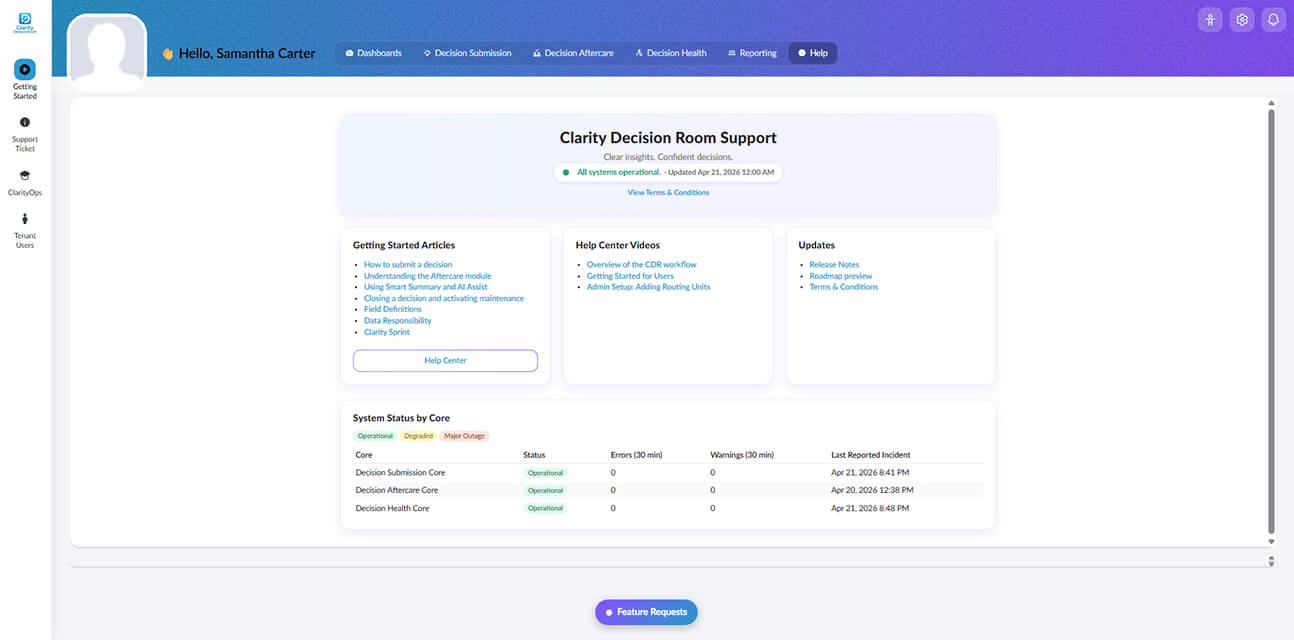Open the Release Notes link

coord(834,264)
